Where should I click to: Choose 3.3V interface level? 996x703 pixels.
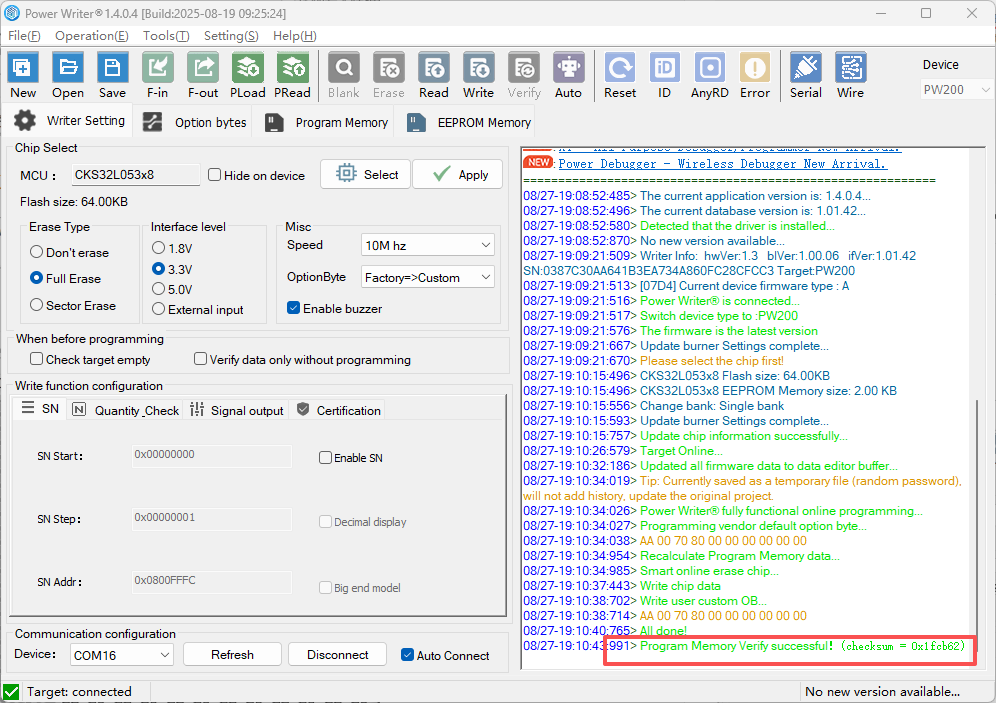(x=158, y=269)
